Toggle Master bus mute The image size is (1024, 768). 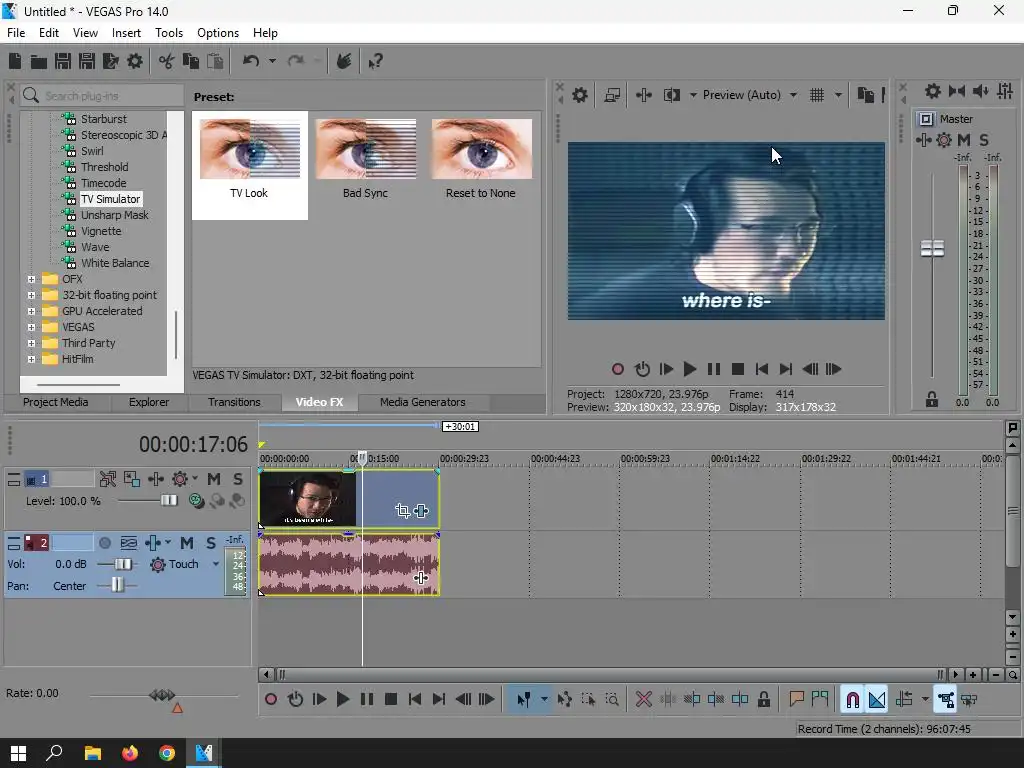pyautogui.click(x=964, y=140)
